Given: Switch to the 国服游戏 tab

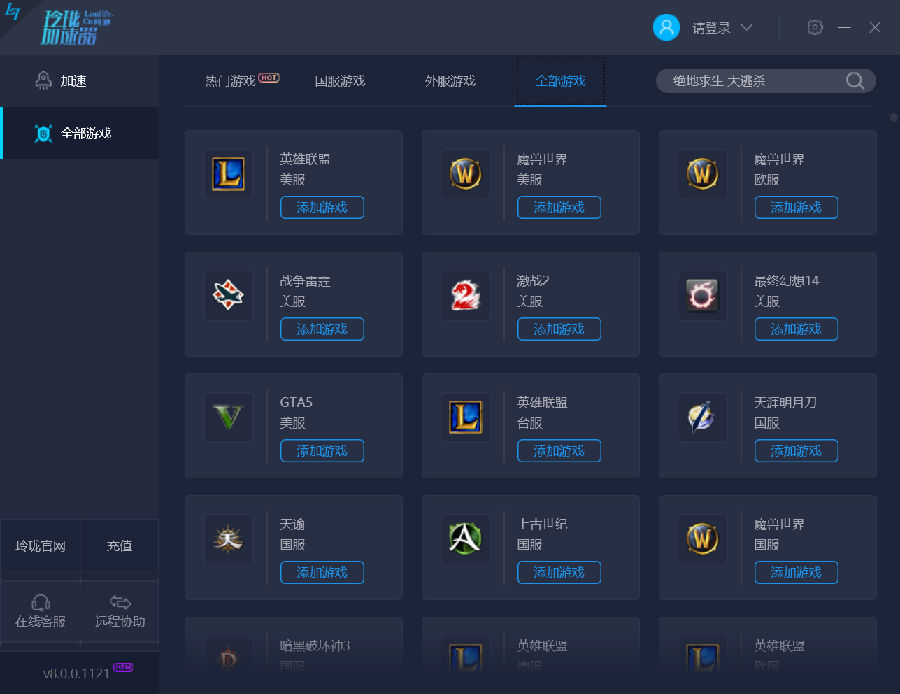Looking at the screenshot, I should [340, 81].
